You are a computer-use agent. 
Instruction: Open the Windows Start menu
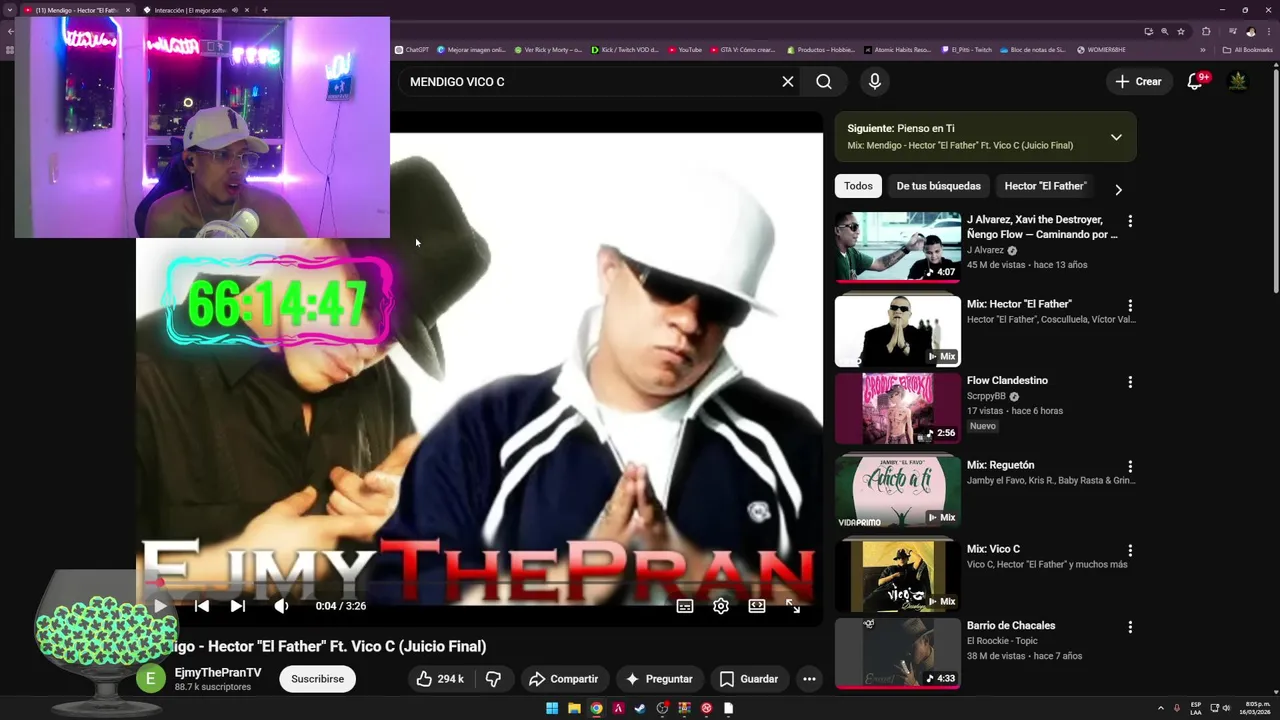(x=552, y=708)
